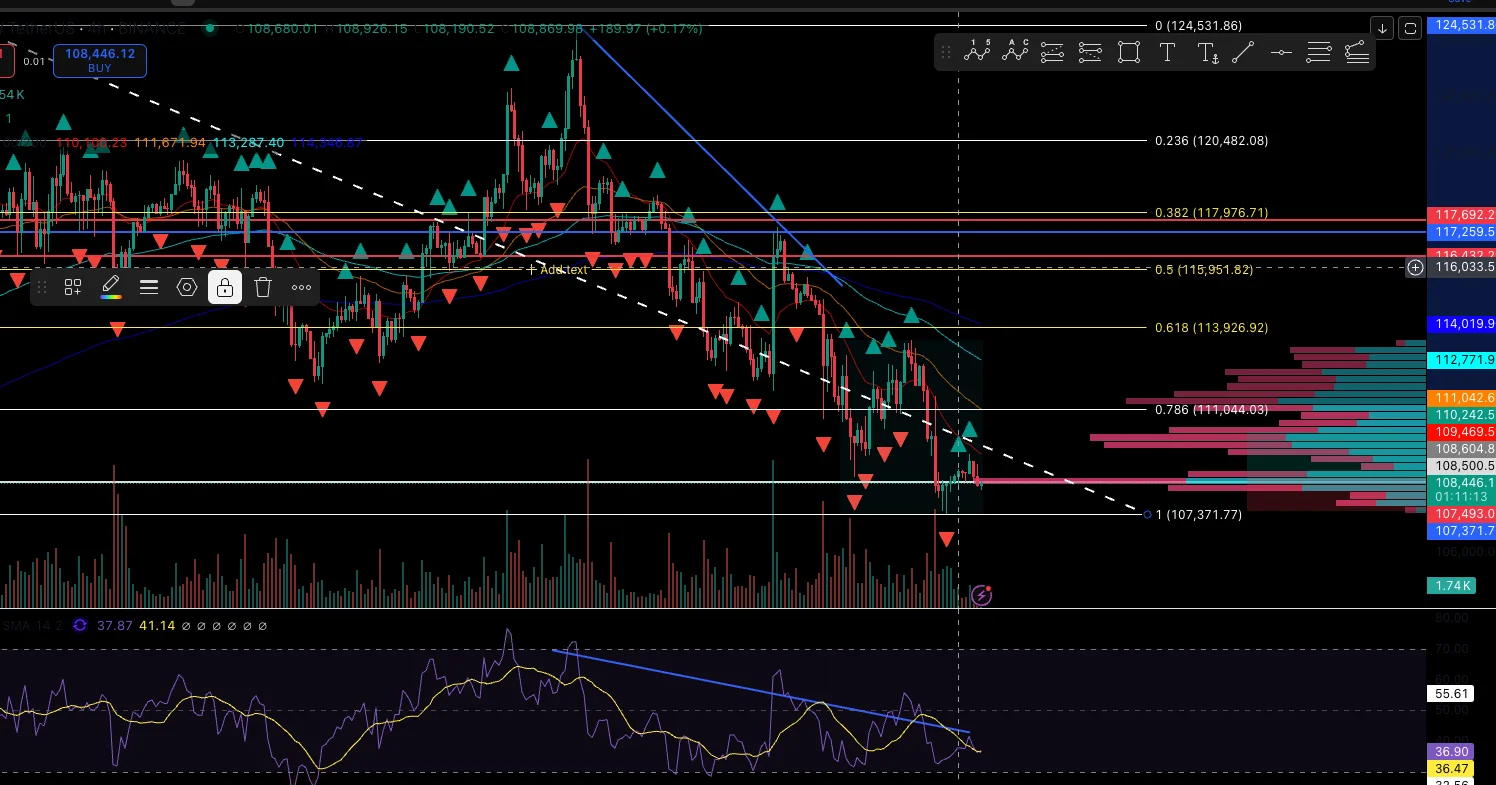Select the Elliott impulse wave (1-5) tool
The height and width of the screenshot is (785, 1496).
click(x=977, y=52)
